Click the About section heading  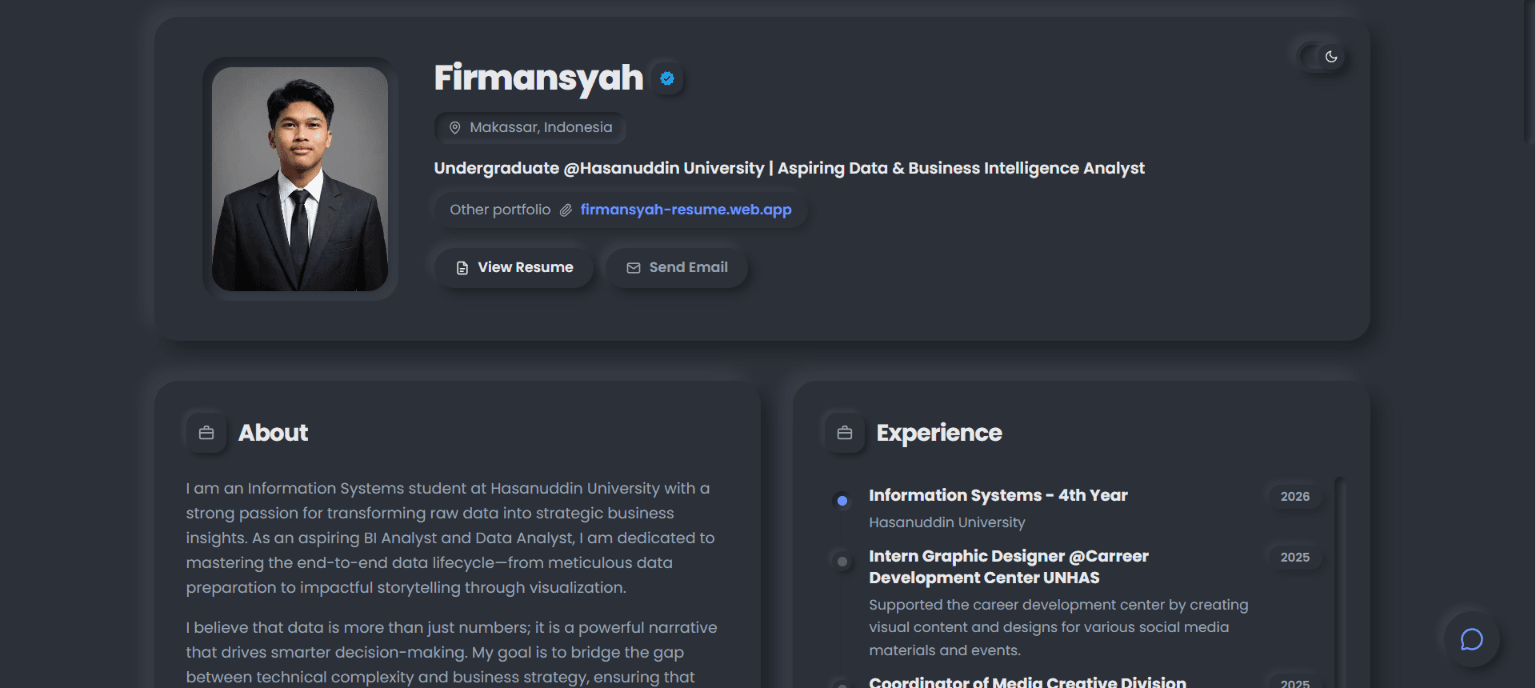click(273, 433)
